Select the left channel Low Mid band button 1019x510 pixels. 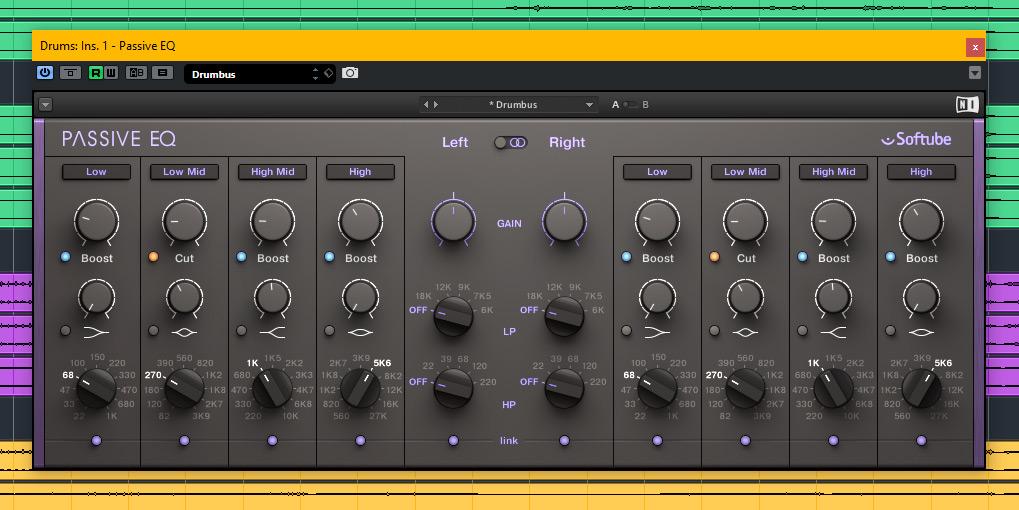coord(184,172)
